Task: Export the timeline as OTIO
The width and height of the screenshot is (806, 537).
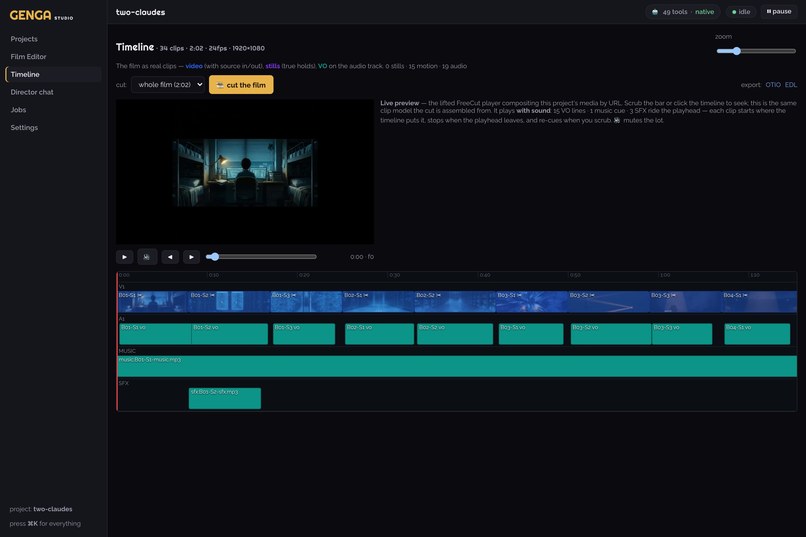Action: 773,85
